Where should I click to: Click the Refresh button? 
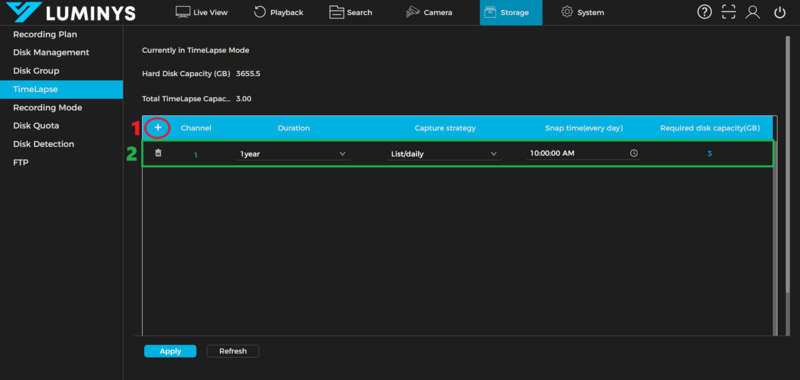233,351
